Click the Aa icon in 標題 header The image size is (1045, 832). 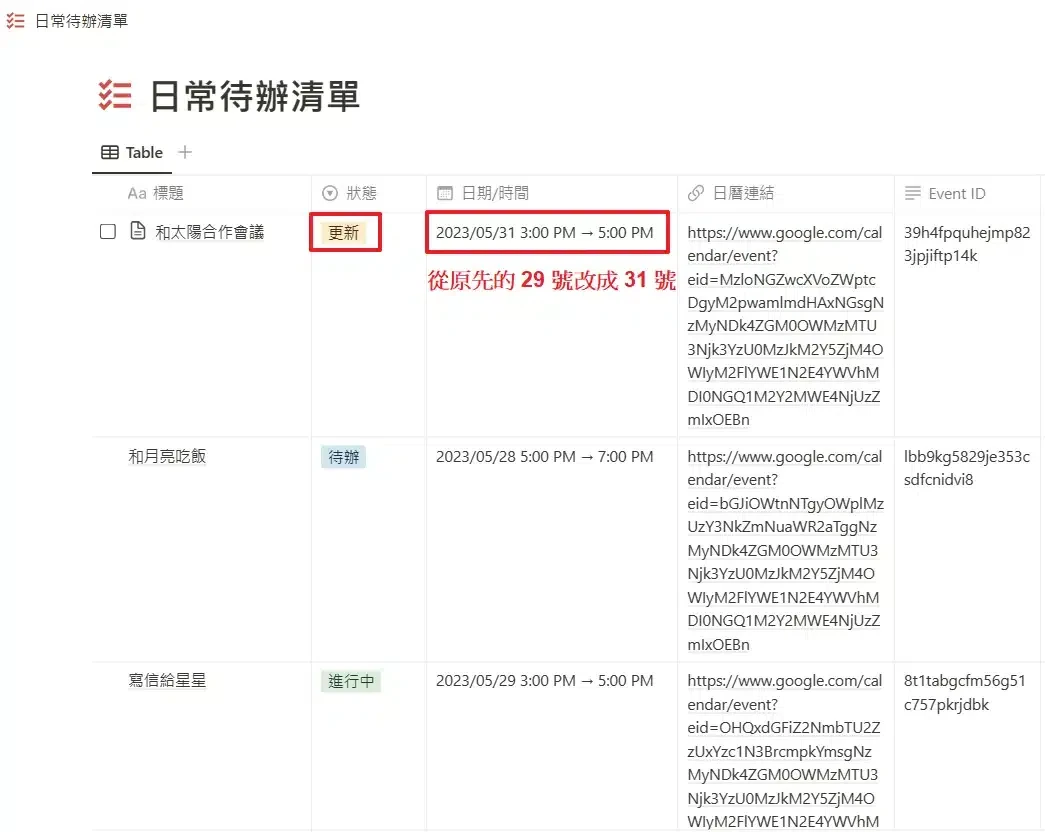pos(137,193)
